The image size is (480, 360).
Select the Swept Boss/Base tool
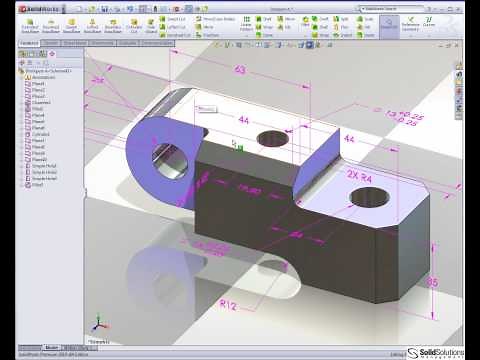pyautogui.click(x=71, y=26)
